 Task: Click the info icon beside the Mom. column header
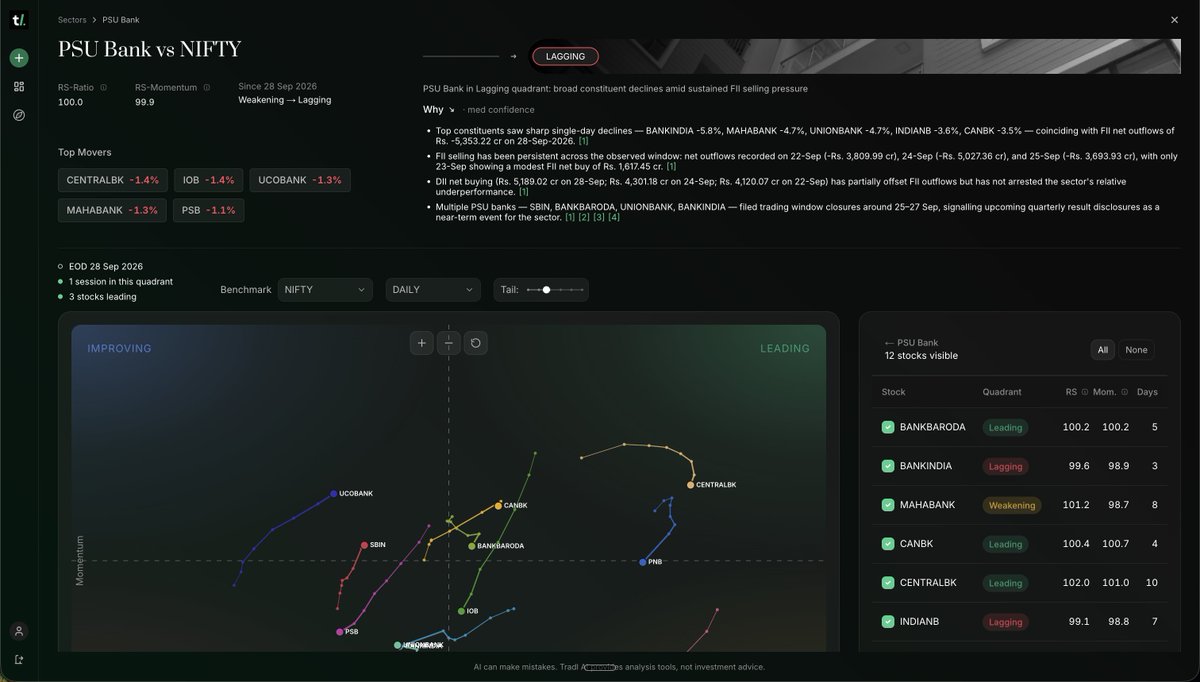click(1125, 392)
